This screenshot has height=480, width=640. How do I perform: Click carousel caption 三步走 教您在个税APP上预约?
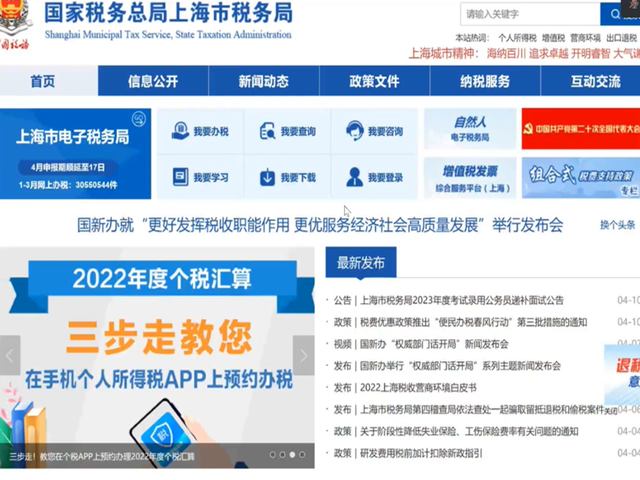click(102, 456)
